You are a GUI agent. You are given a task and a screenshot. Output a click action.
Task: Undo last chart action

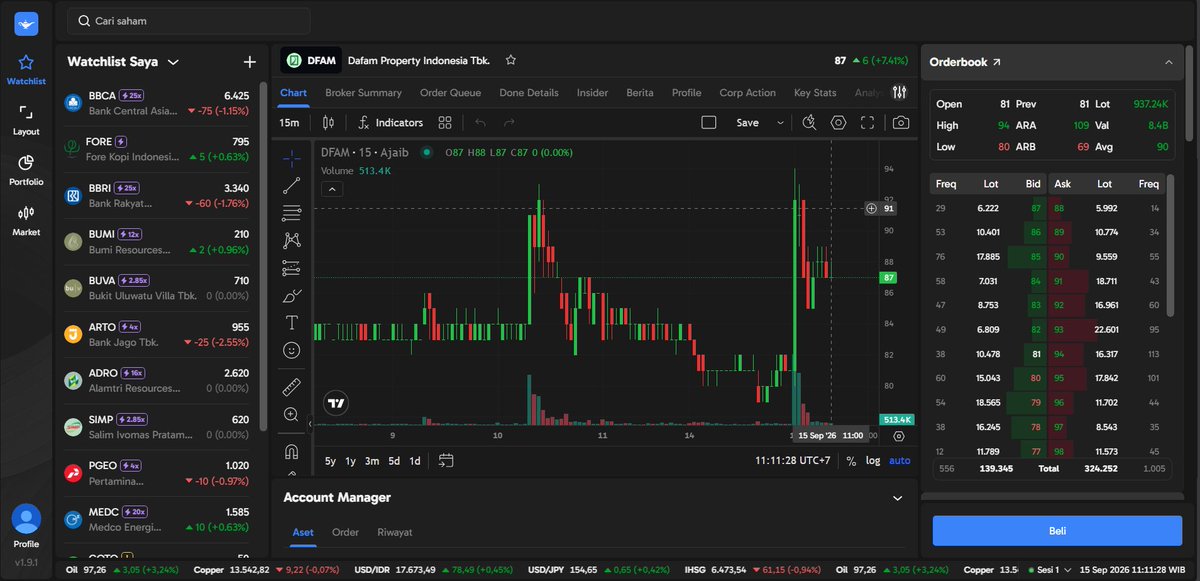[481, 122]
